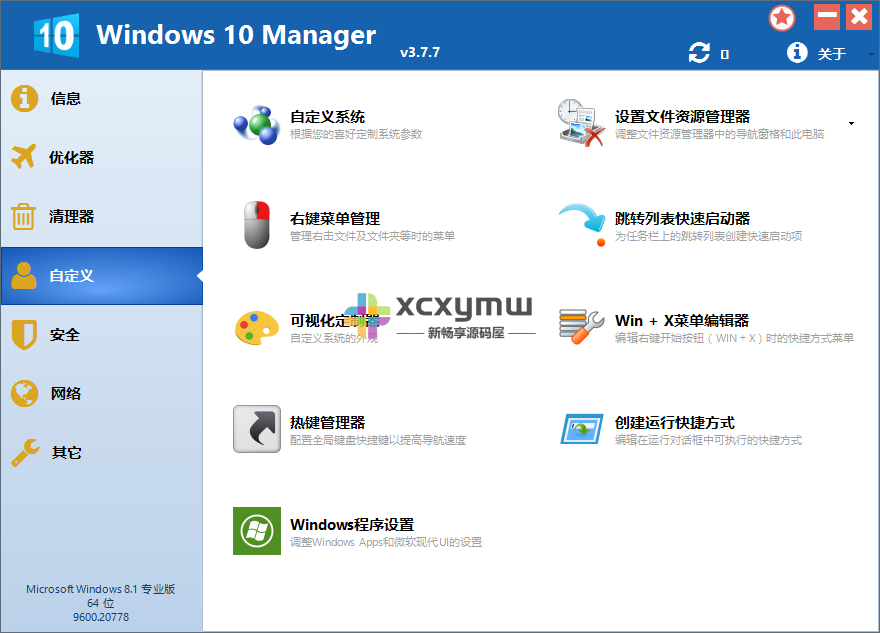The height and width of the screenshot is (633, 880).
Task: Open 可视化定制器 using the palette icon
Action: pyautogui.click(x=256, y=326)
